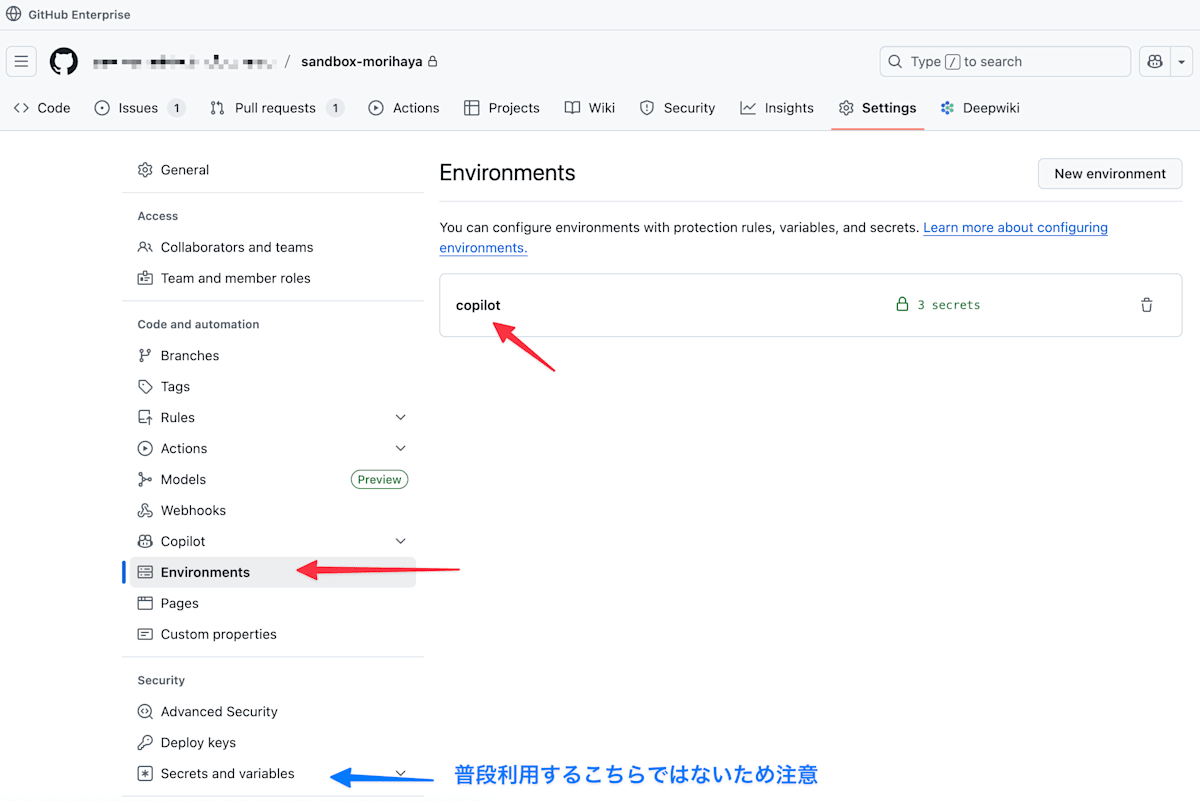Click the webhook icon next to Webhooks
1200x801 pixels.
(x=145, y=510)
